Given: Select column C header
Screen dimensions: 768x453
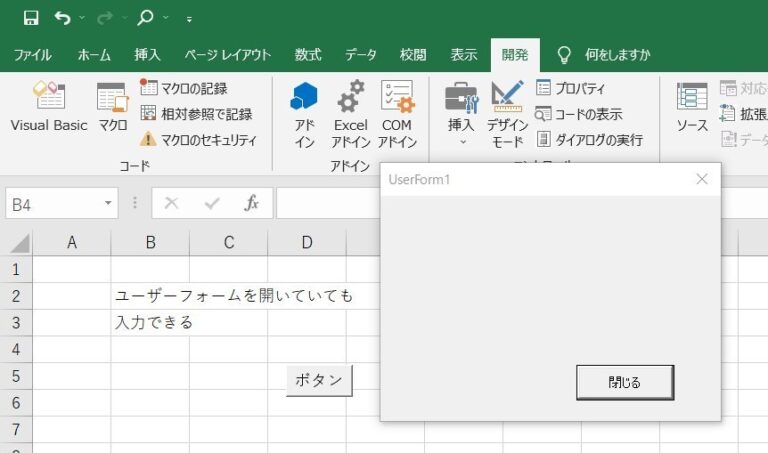Looking at the screenshot, I should (x=229, y=242).
